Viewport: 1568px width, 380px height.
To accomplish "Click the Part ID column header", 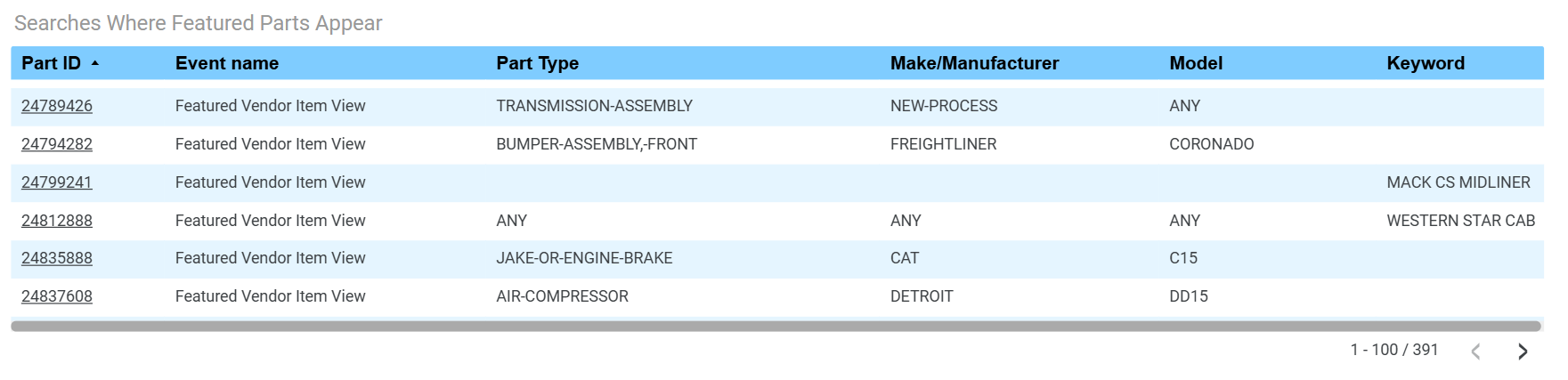I will click(x=52, y=63).
